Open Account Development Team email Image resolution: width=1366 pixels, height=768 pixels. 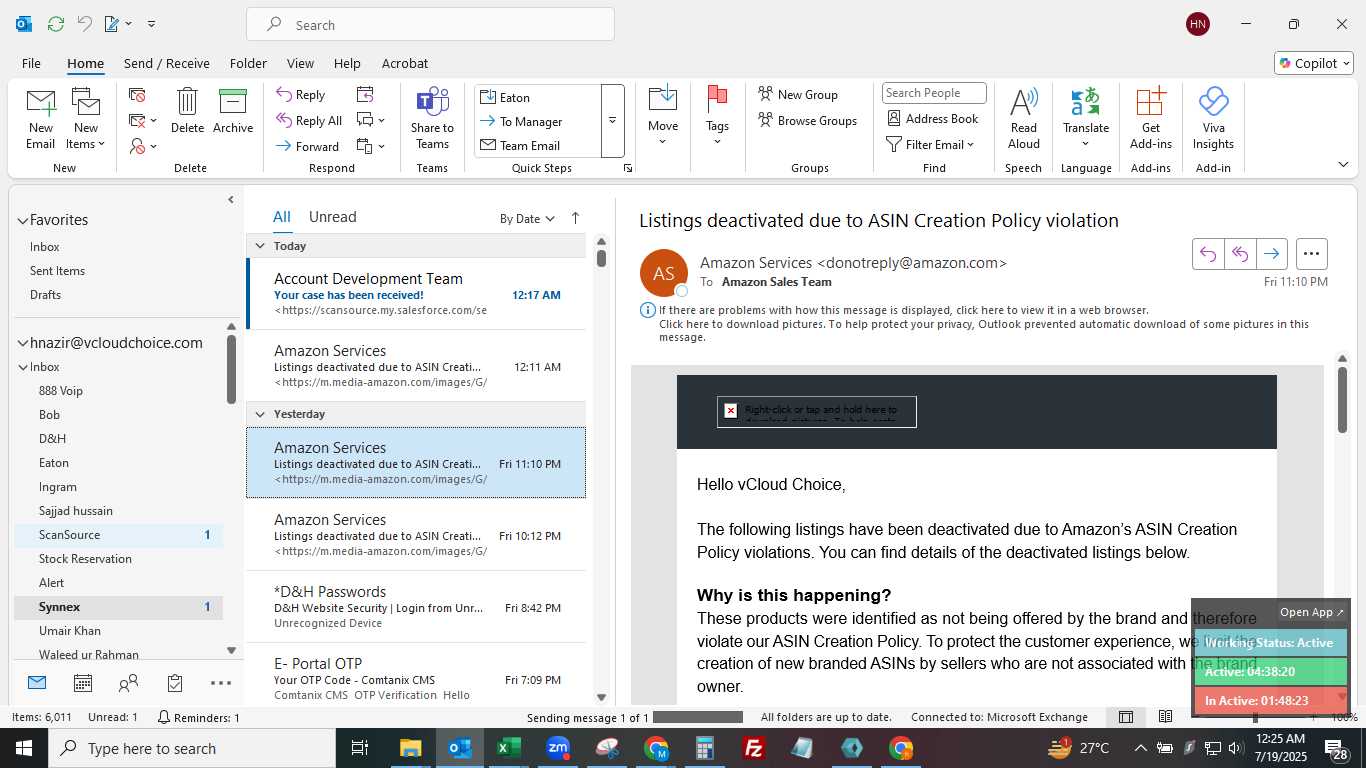click(416, 294)
